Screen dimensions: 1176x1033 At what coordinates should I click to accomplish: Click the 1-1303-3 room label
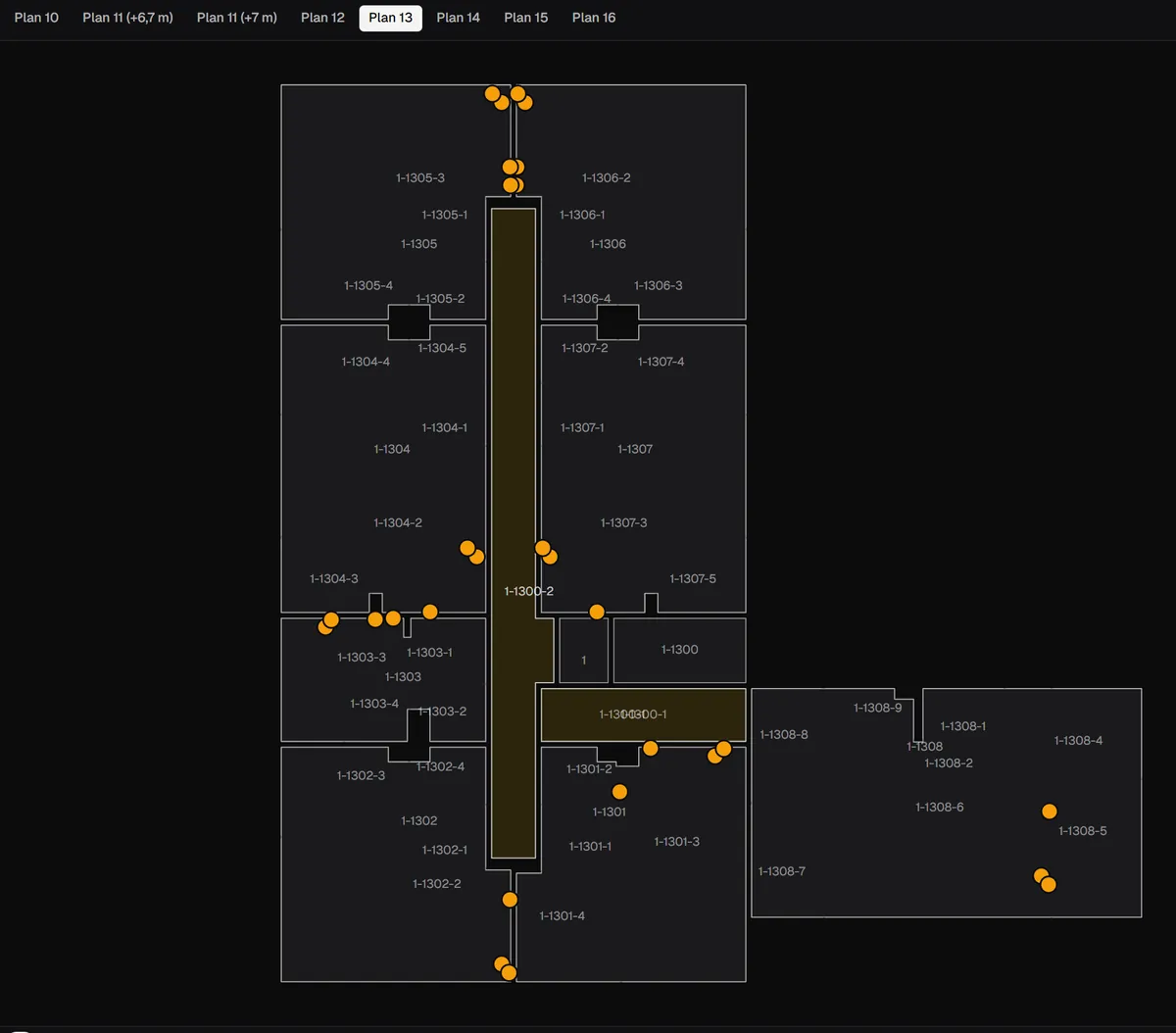[362, 658]
